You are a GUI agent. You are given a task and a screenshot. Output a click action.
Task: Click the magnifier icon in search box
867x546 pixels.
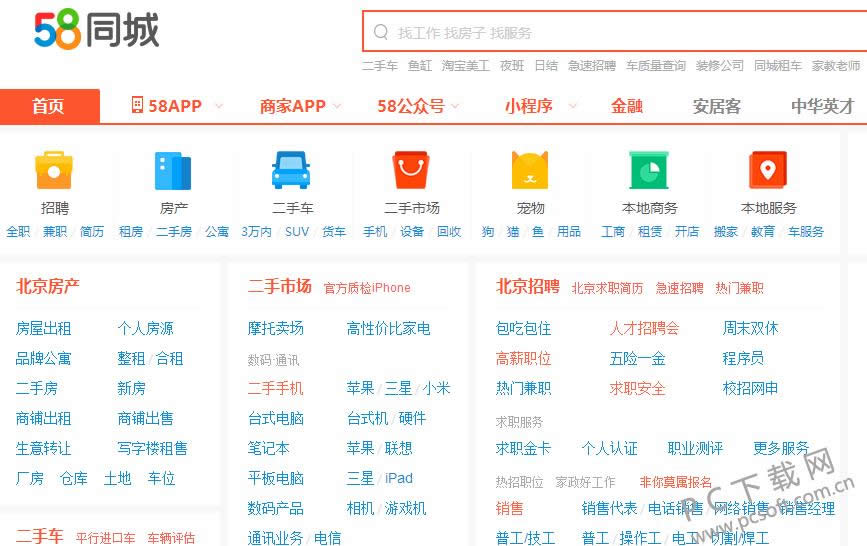[x=381, y=33]
